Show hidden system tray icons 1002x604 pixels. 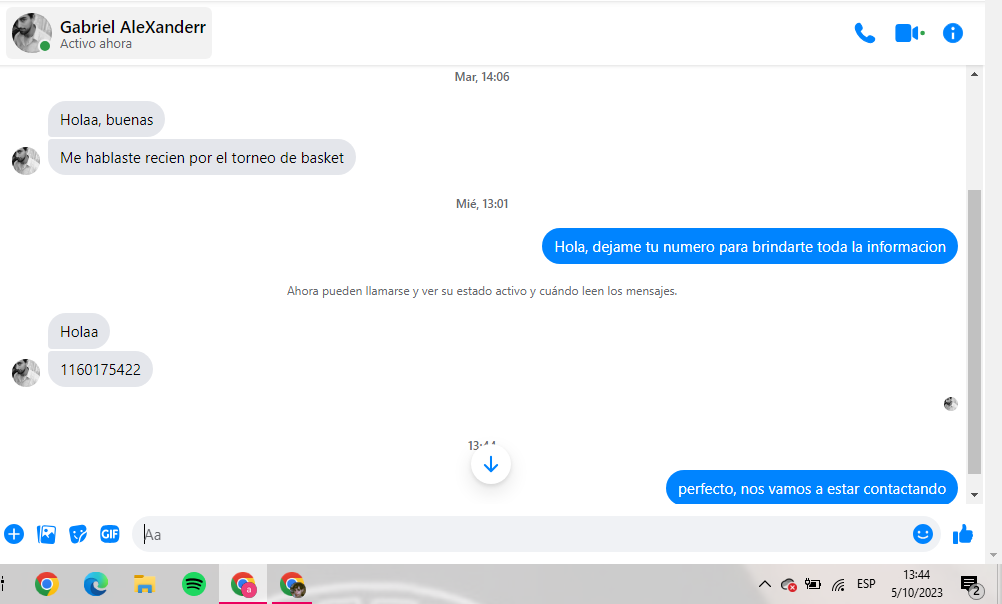click(x=764, y=584)
